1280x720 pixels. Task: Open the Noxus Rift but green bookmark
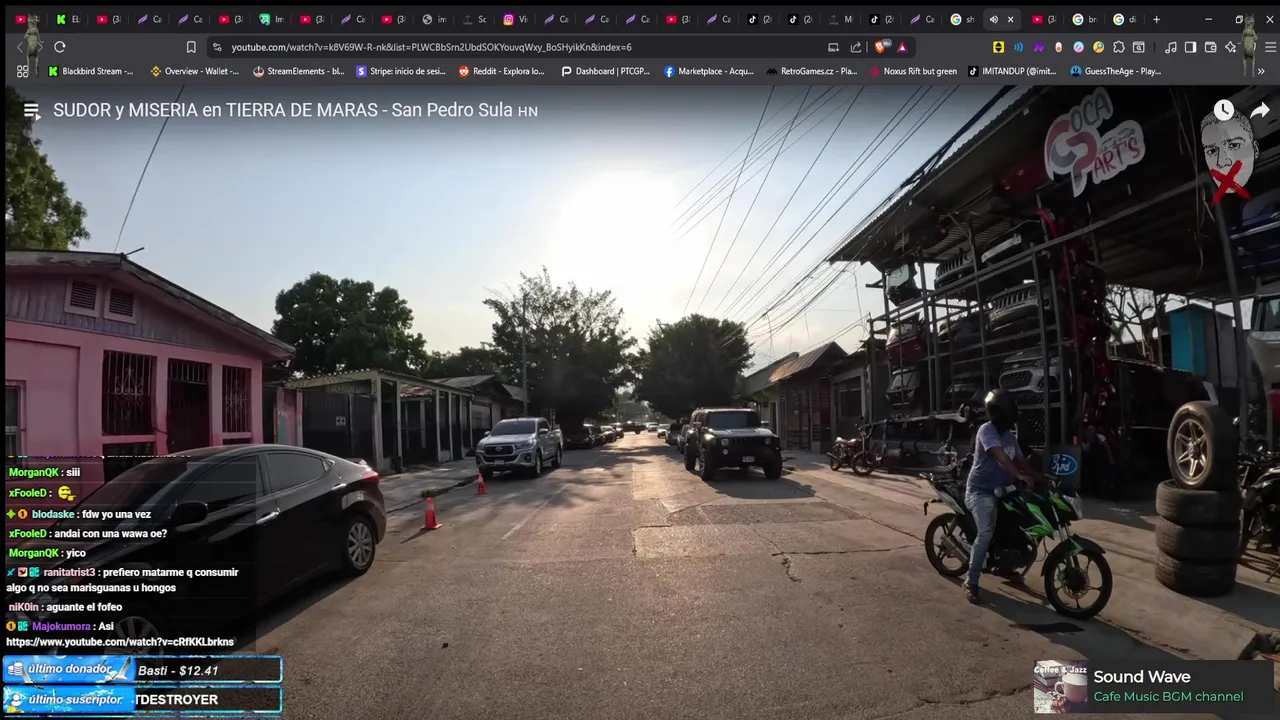(x=912, y=71)
